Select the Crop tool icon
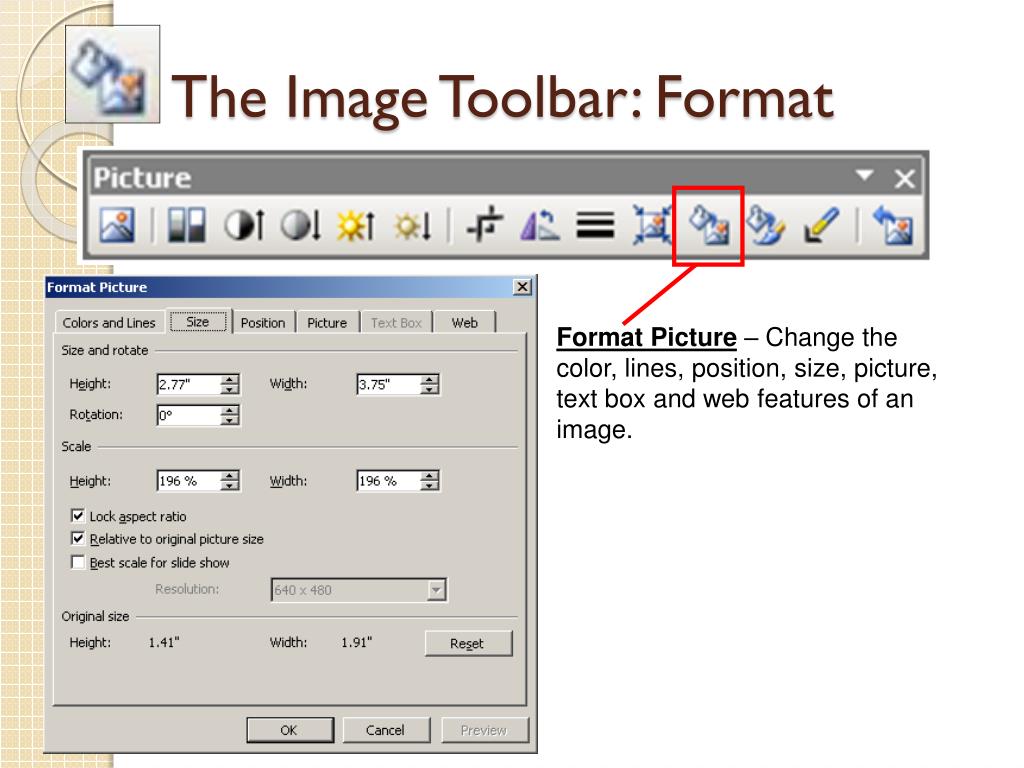1024x768 pixels. click(x=485, y=225)
